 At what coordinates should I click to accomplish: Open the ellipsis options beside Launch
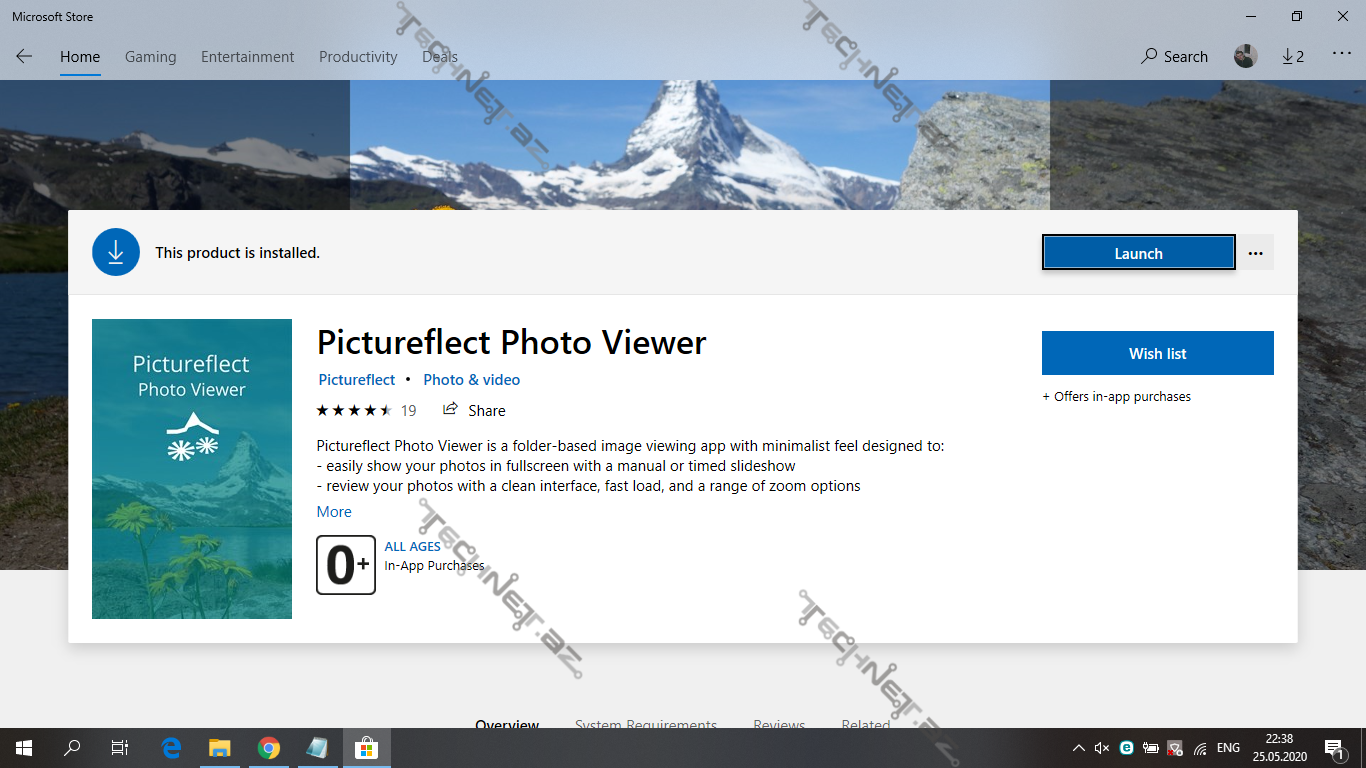coord(1256,253)
